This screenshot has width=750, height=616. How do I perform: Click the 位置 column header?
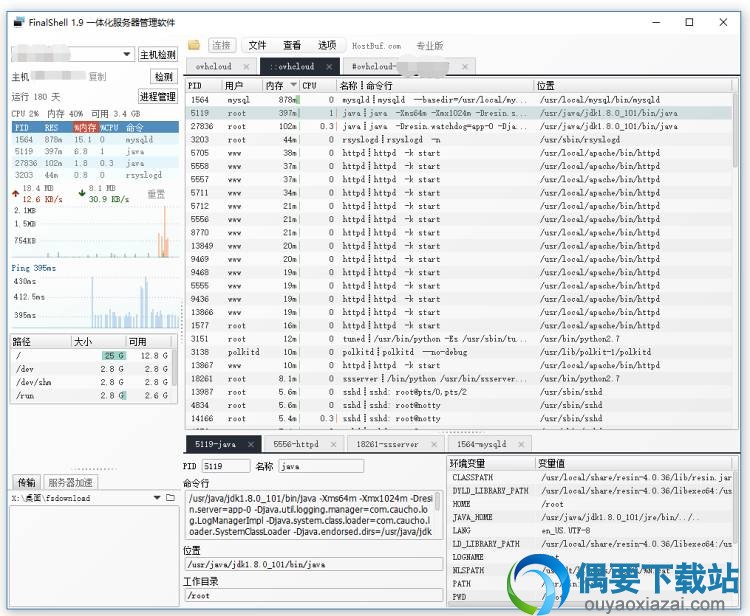tap(632, 86)
